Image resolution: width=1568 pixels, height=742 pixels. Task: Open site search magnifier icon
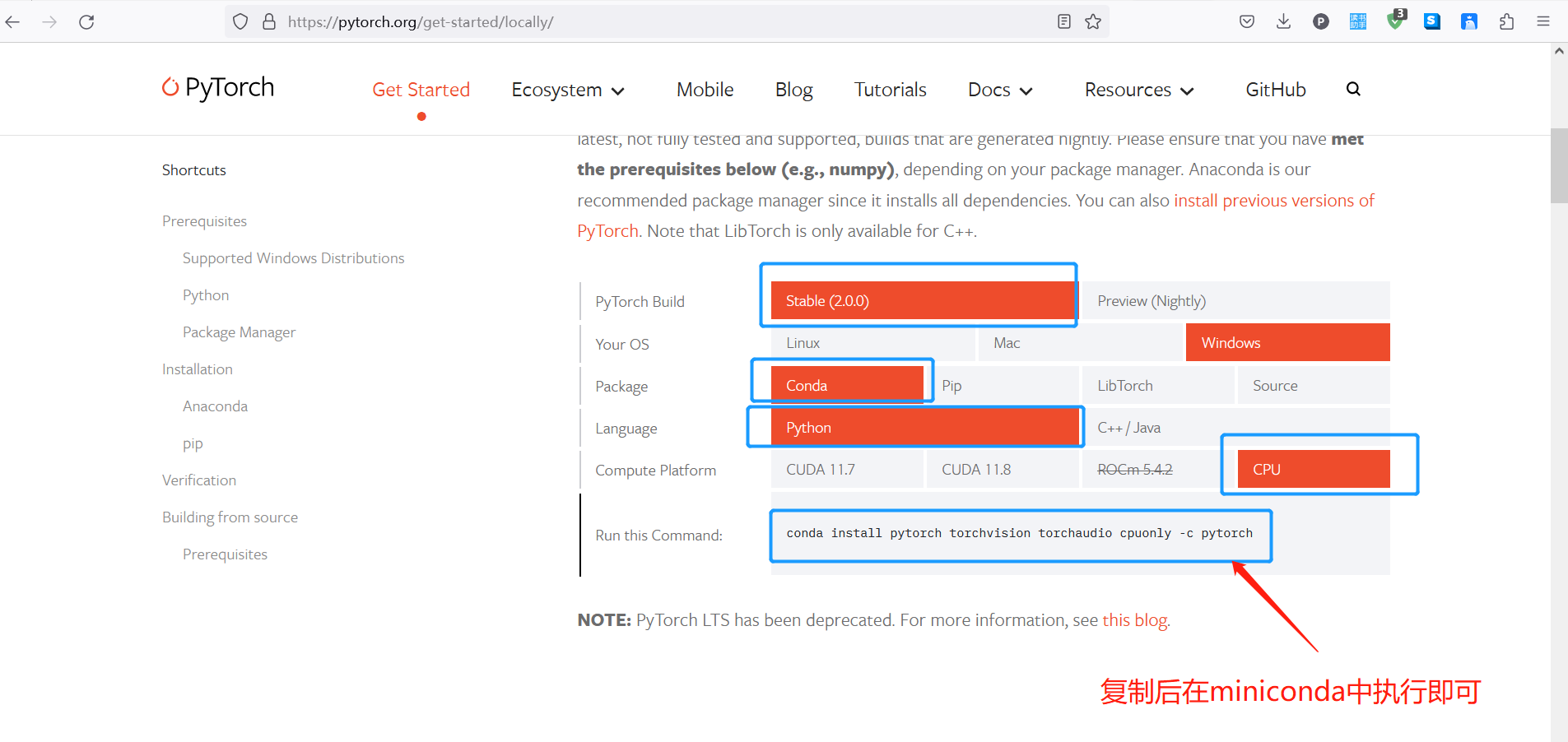pos(1353,89)
